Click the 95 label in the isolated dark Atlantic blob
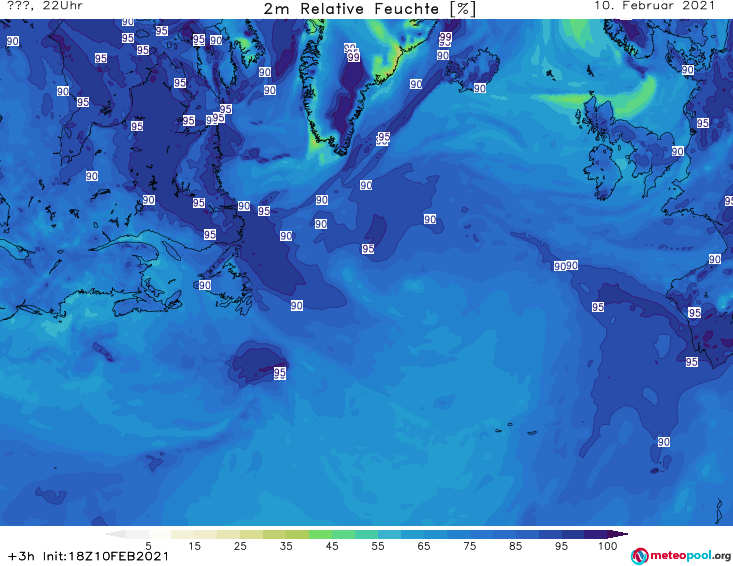 [x=280, y=373]
